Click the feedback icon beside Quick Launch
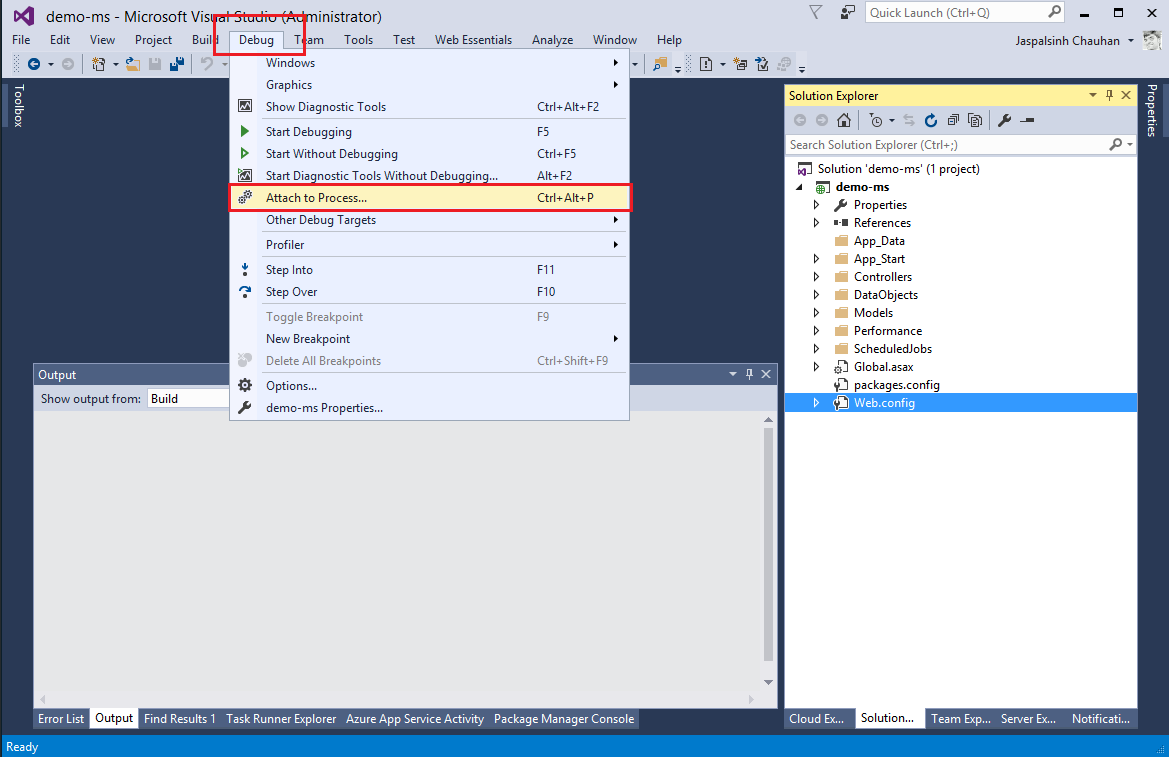The height and width of the screenshot is (759, 1169). 848,12
